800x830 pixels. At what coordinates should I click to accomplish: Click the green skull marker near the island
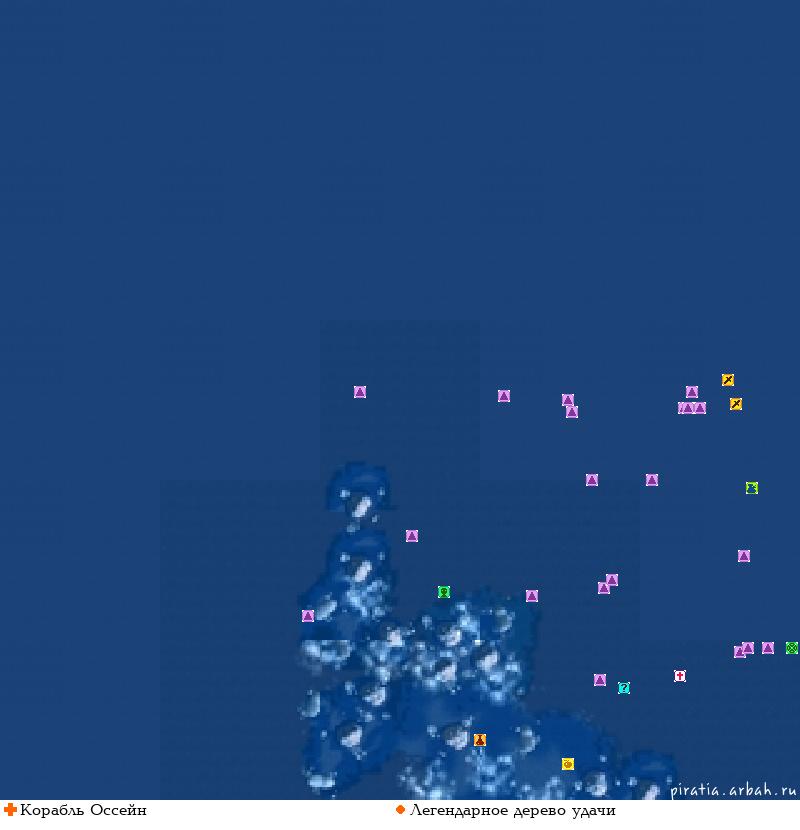click(444, 592)
